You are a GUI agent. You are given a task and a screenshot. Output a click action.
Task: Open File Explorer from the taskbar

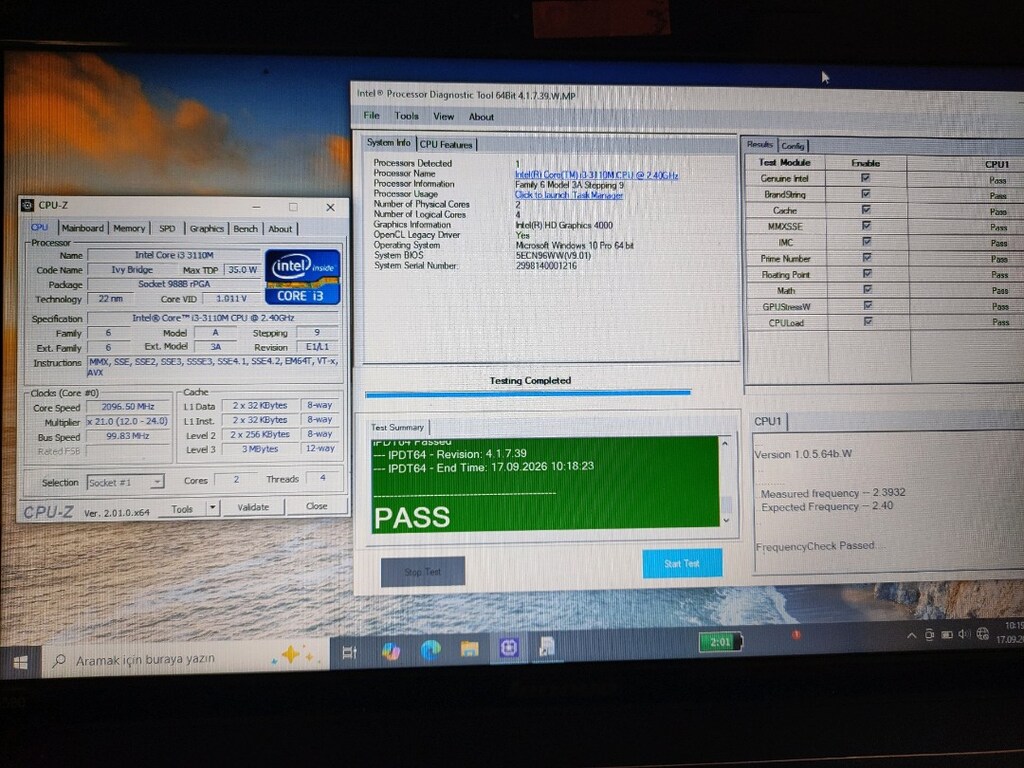469,648
